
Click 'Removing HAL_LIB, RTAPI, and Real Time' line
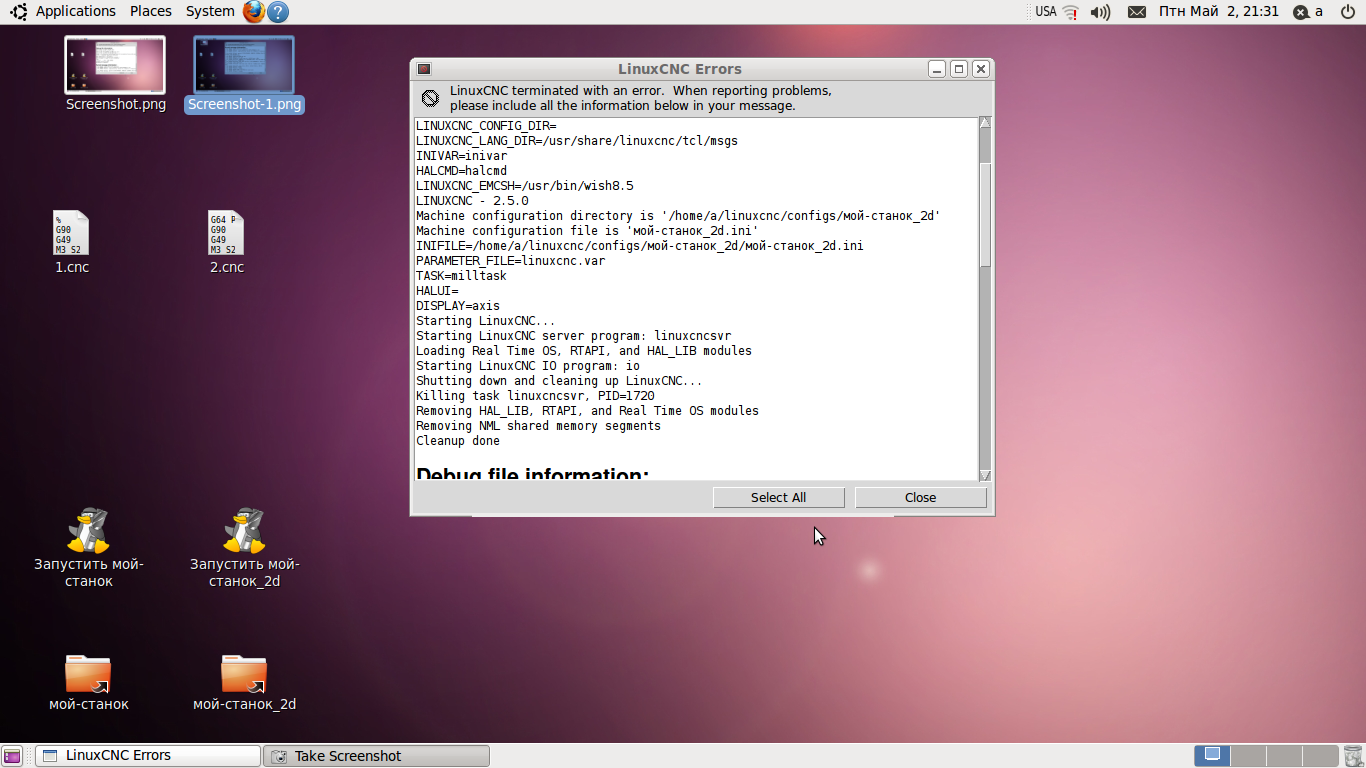[x=588, y=411]
